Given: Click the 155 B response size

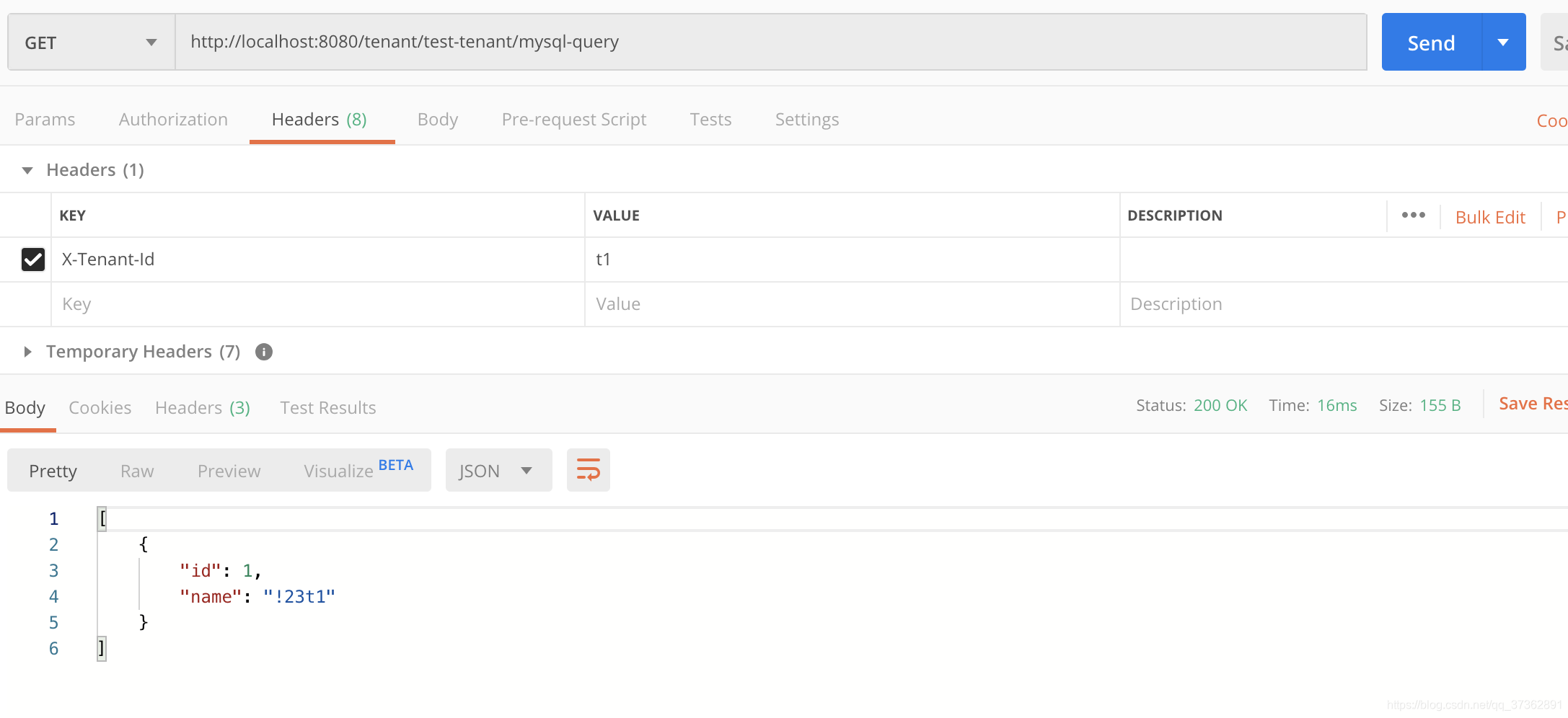Looking at the screenshot, I should 1440,405.
